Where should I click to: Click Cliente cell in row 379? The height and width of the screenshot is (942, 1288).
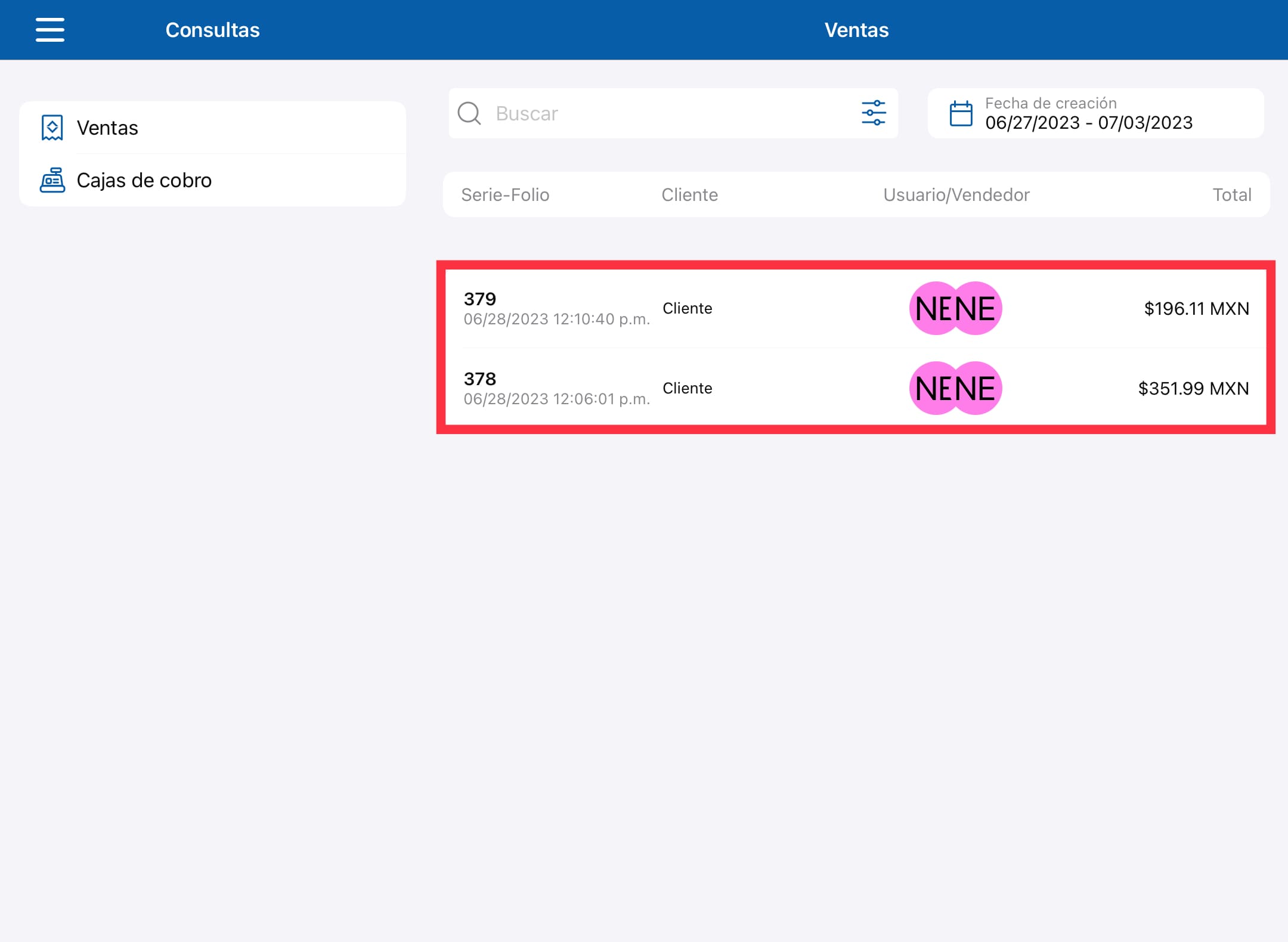[688, 308]
